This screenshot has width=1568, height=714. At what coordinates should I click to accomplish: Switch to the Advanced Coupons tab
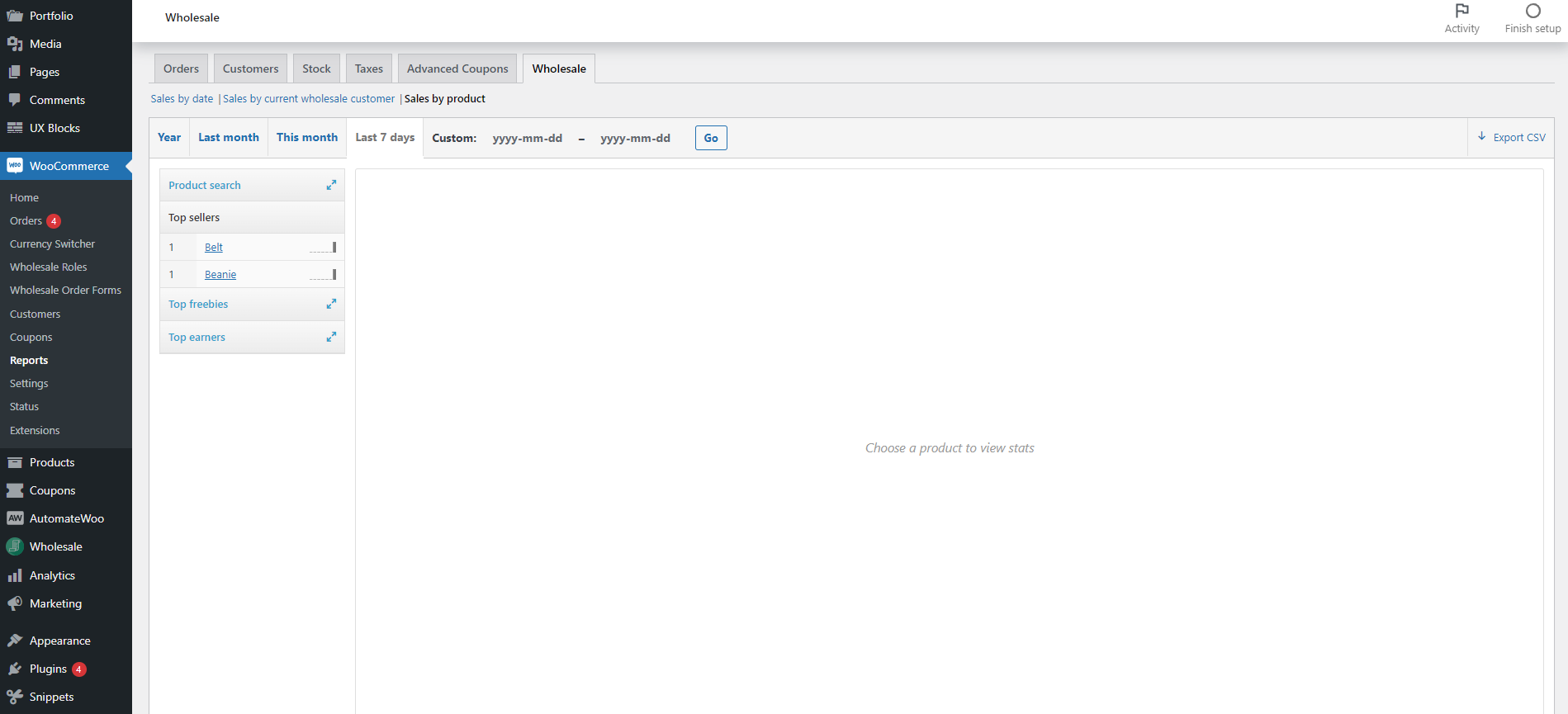(457, 69)
